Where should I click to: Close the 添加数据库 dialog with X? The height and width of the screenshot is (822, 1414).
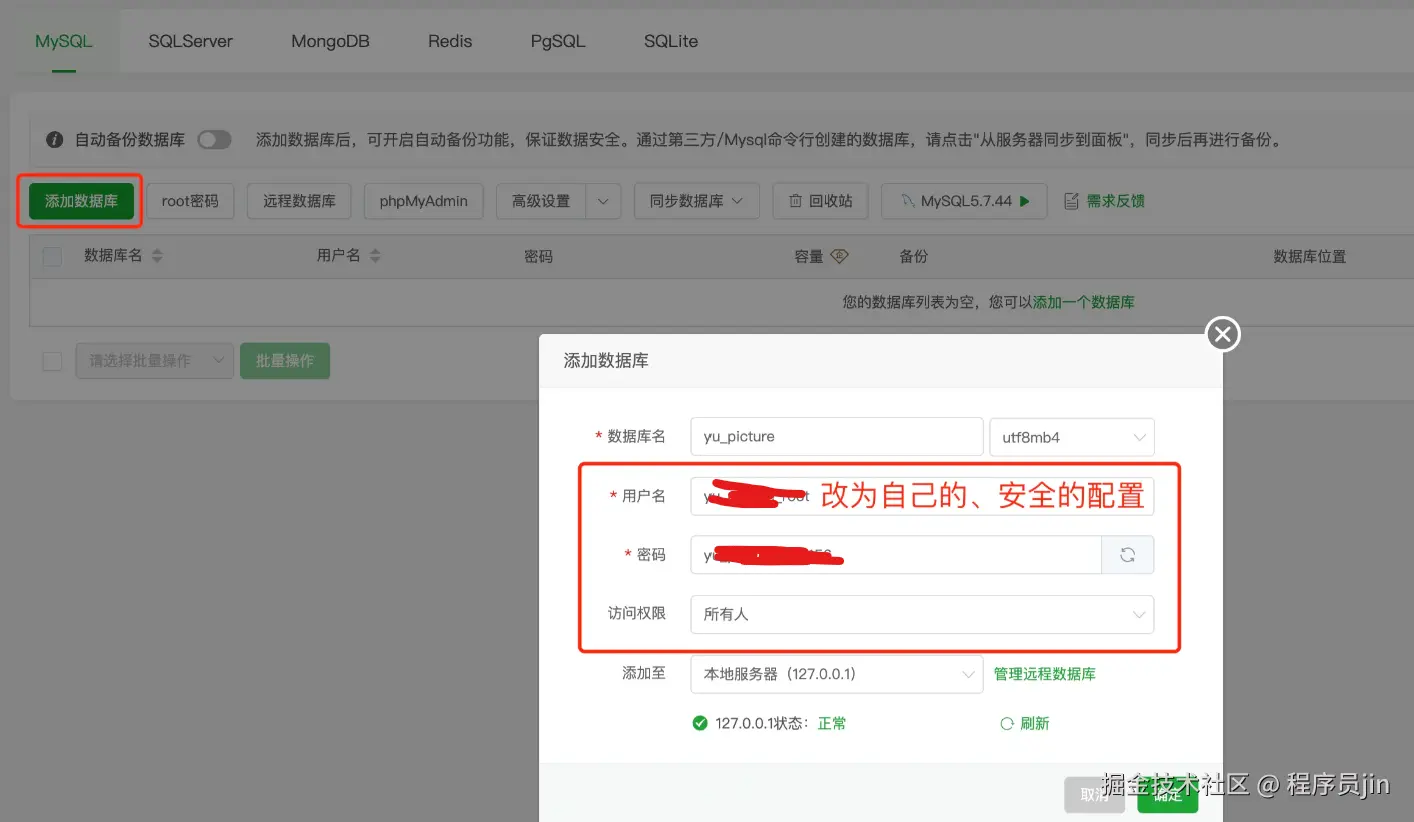[x=1223, y=334]
